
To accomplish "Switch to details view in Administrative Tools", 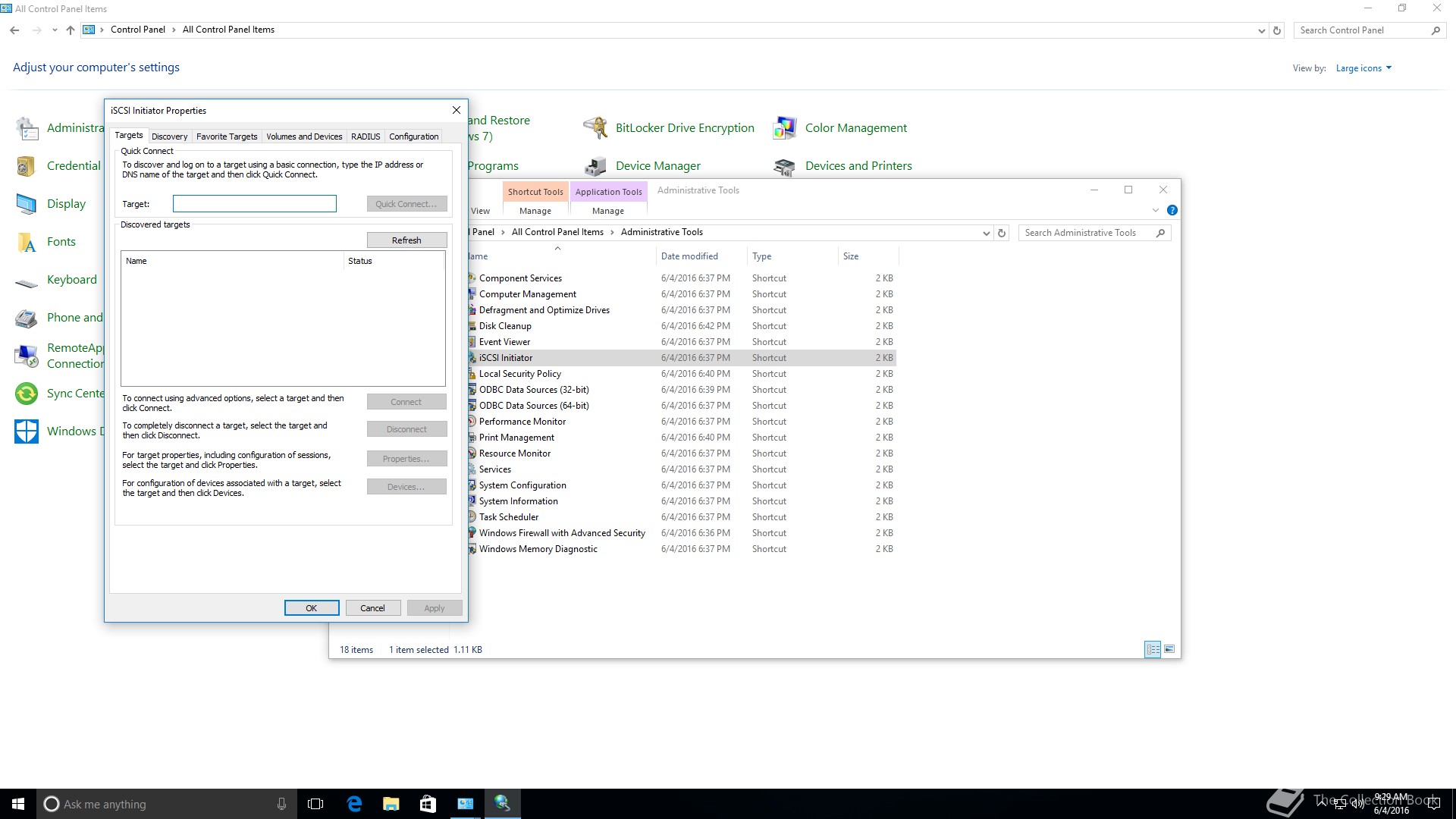I will click(x=1153, y=649).
